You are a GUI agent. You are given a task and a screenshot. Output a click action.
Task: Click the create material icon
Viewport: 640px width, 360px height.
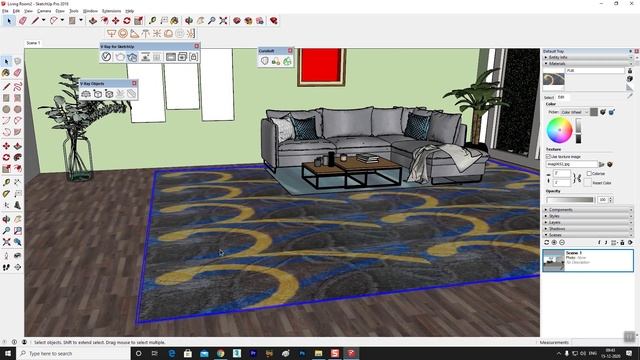coord(630,78)
